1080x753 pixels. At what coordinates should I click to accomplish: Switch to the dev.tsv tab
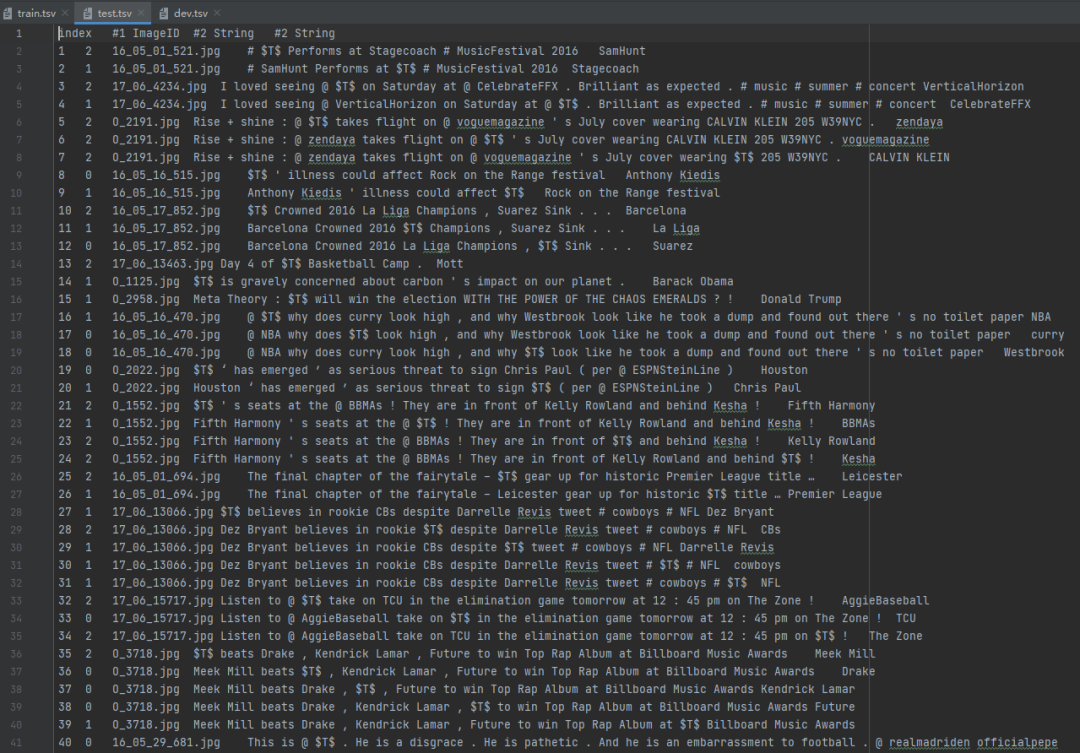191,13
